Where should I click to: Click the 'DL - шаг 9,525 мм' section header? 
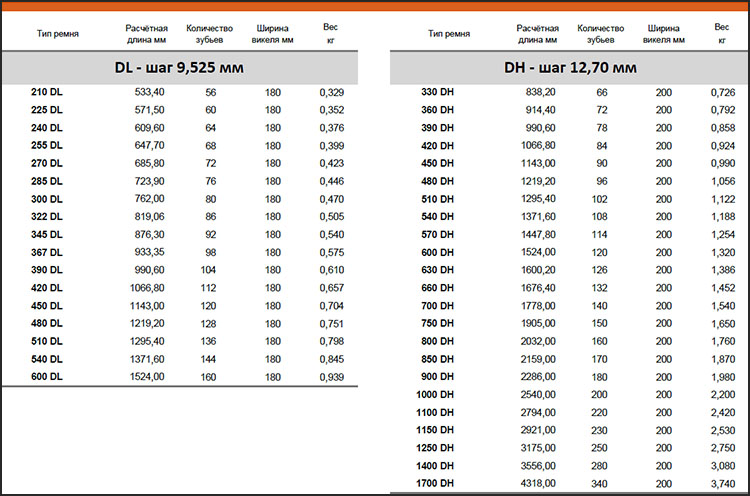[179, 67]
